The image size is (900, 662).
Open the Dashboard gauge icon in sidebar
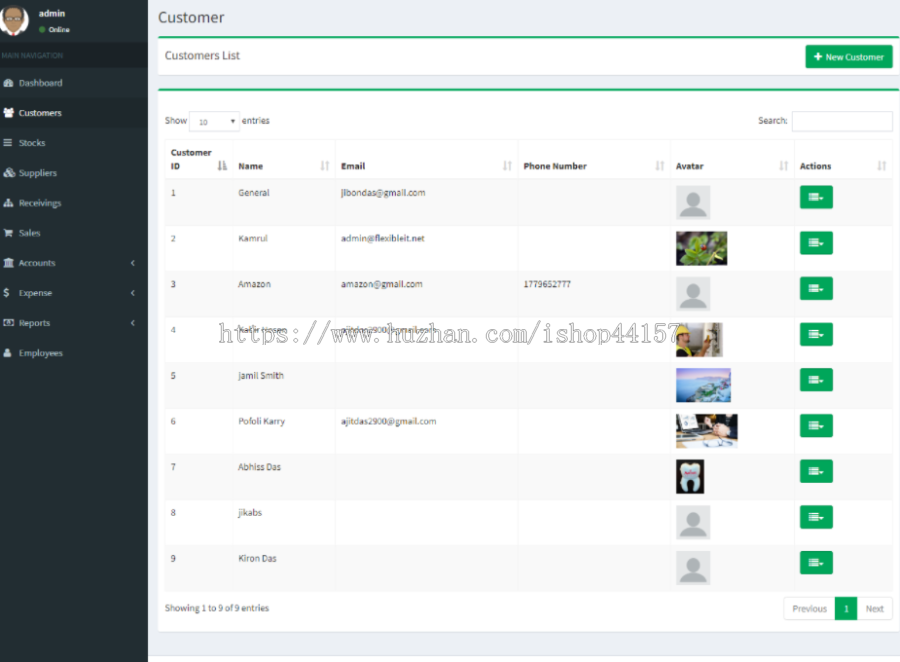pyautogui.click(x=8, y=83)
